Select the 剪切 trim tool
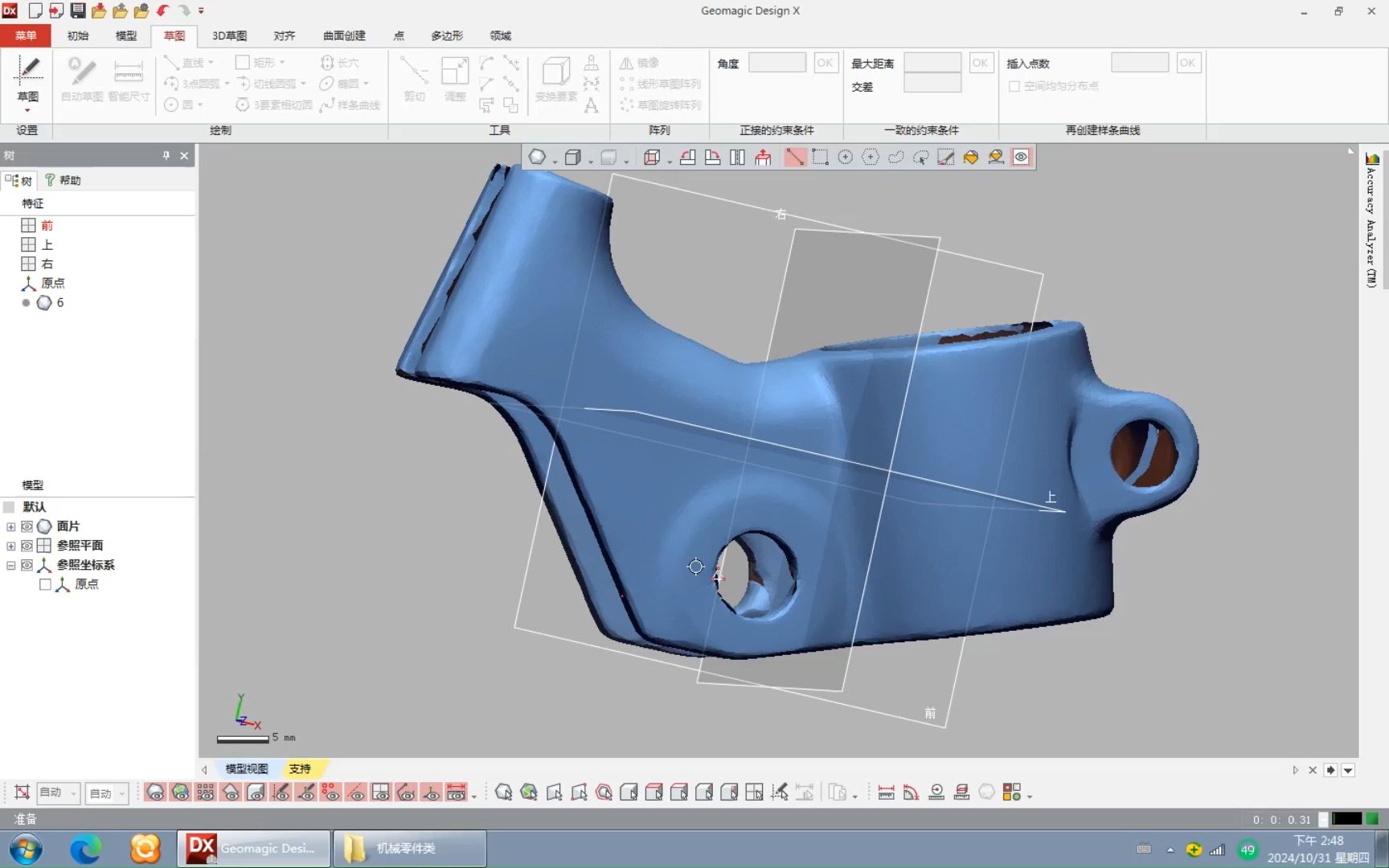 414,77
